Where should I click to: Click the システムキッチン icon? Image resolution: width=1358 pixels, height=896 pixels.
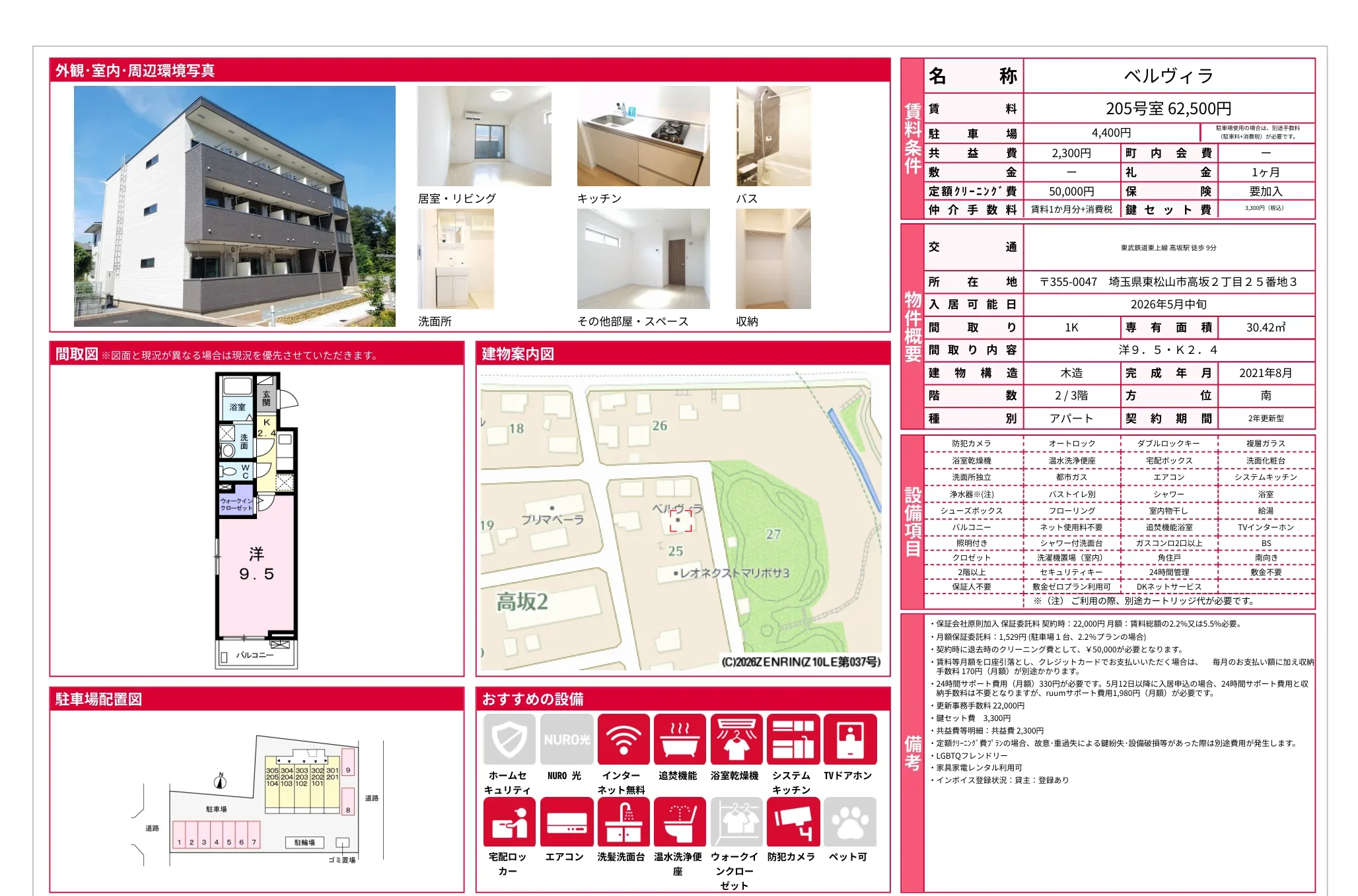[793, 739]
